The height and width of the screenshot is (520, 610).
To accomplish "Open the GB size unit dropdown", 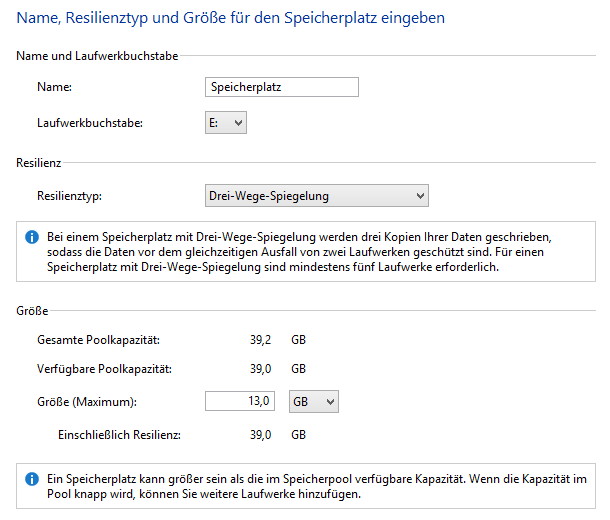I will 314,401.
